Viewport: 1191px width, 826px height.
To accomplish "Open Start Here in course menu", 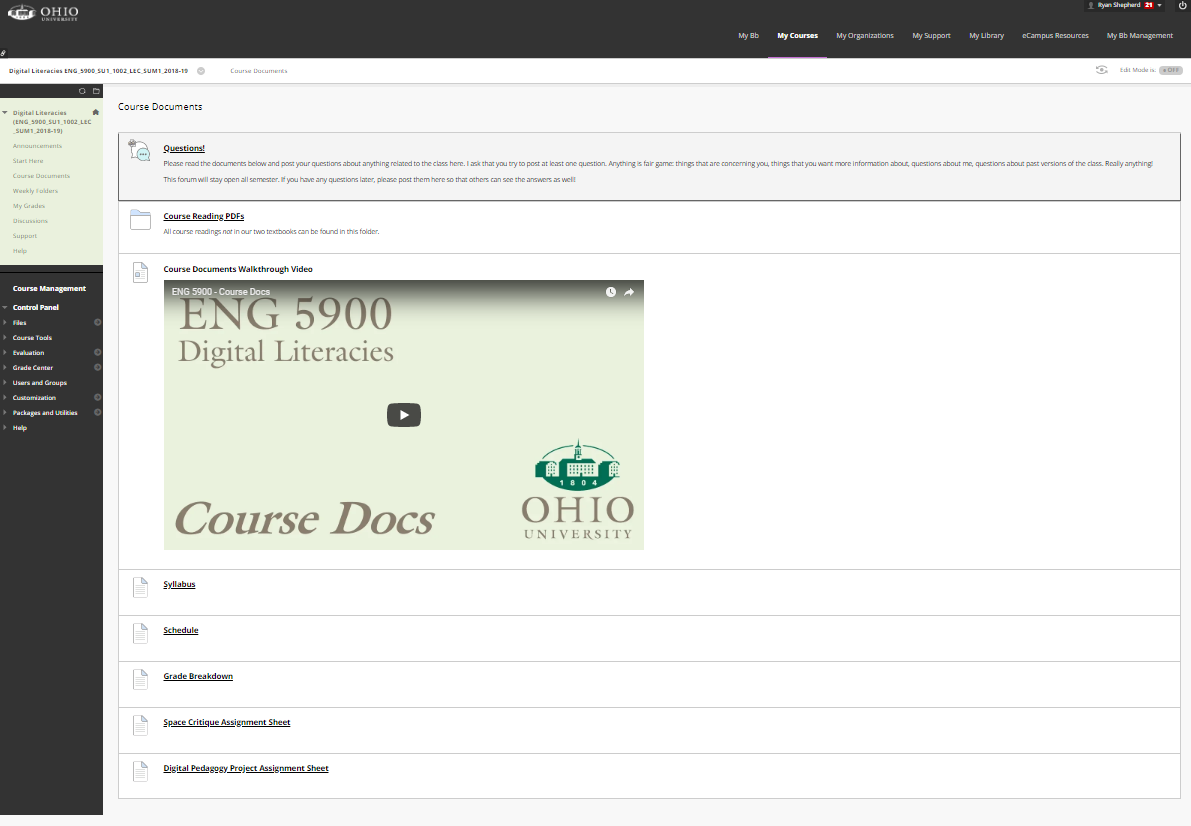I will (x=28, y=161).
